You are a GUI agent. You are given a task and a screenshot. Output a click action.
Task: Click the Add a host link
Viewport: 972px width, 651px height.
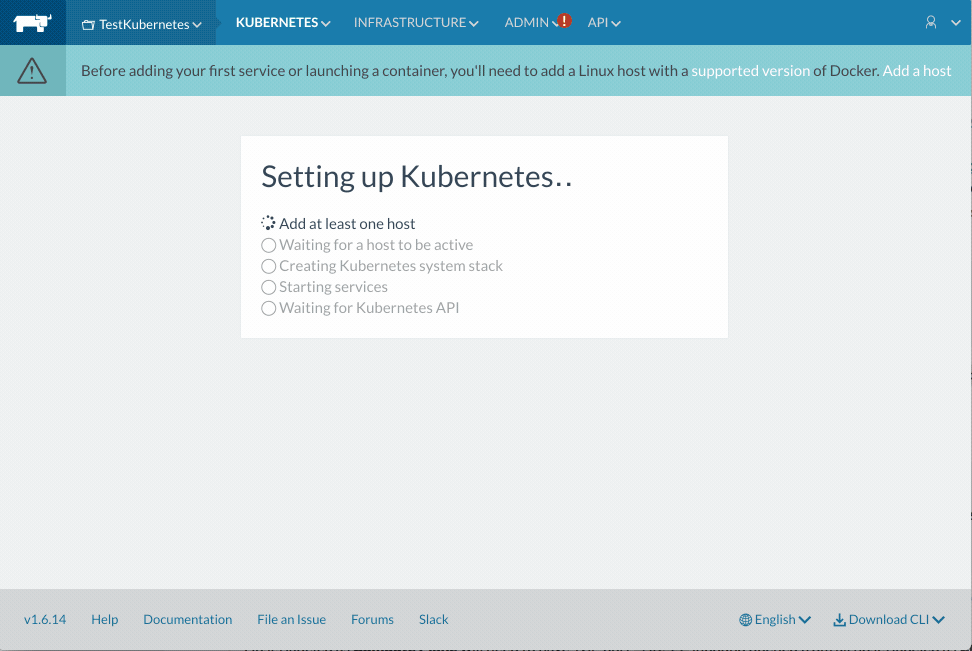(917, 71)
